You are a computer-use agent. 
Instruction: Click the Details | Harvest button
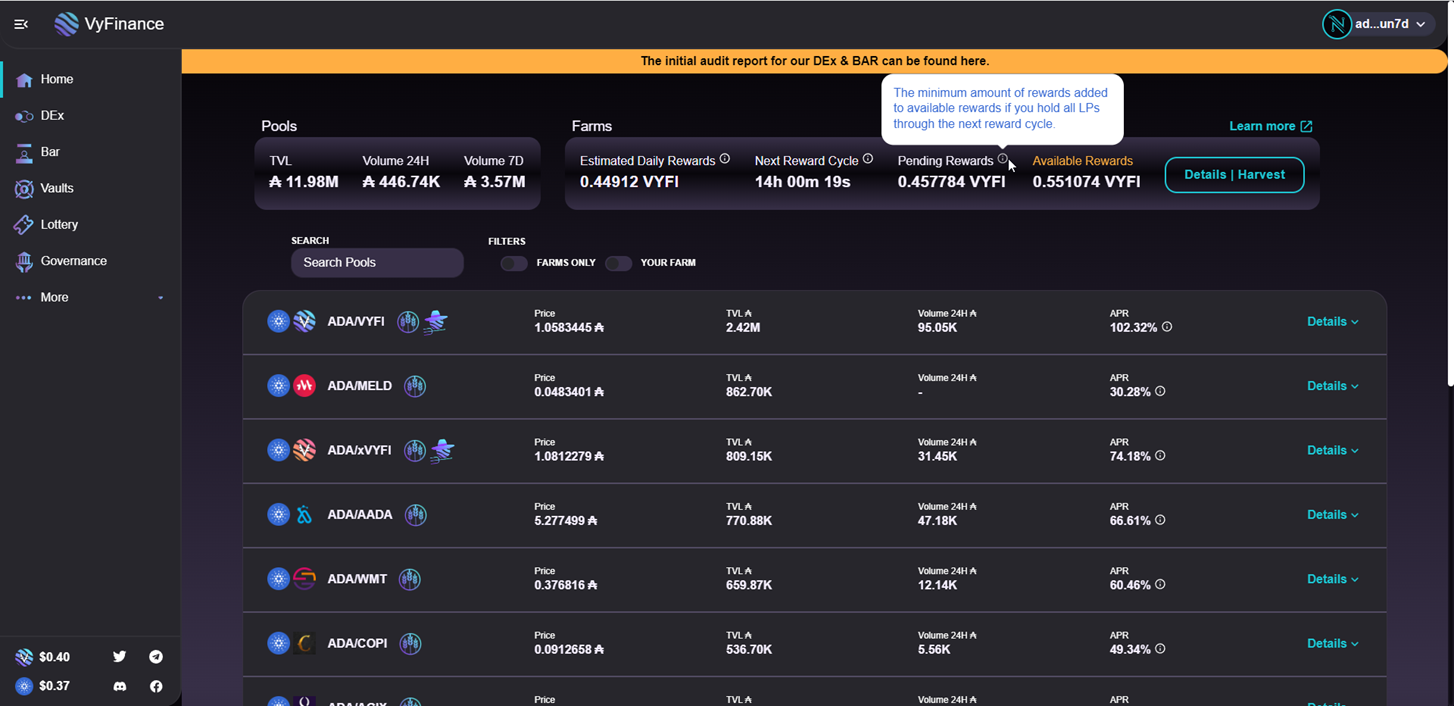click(x=1234, y=175)
